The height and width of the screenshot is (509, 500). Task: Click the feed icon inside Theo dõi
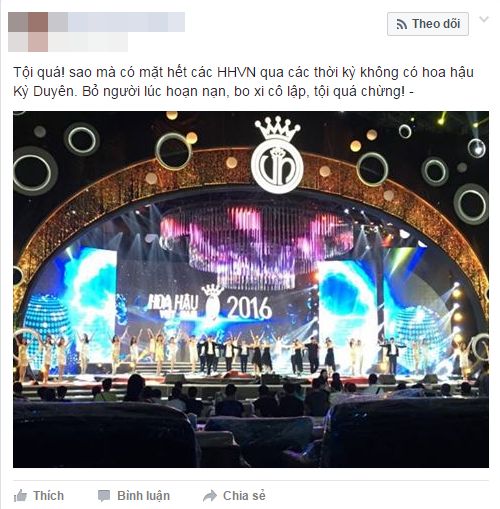click(x=402, y=24)
